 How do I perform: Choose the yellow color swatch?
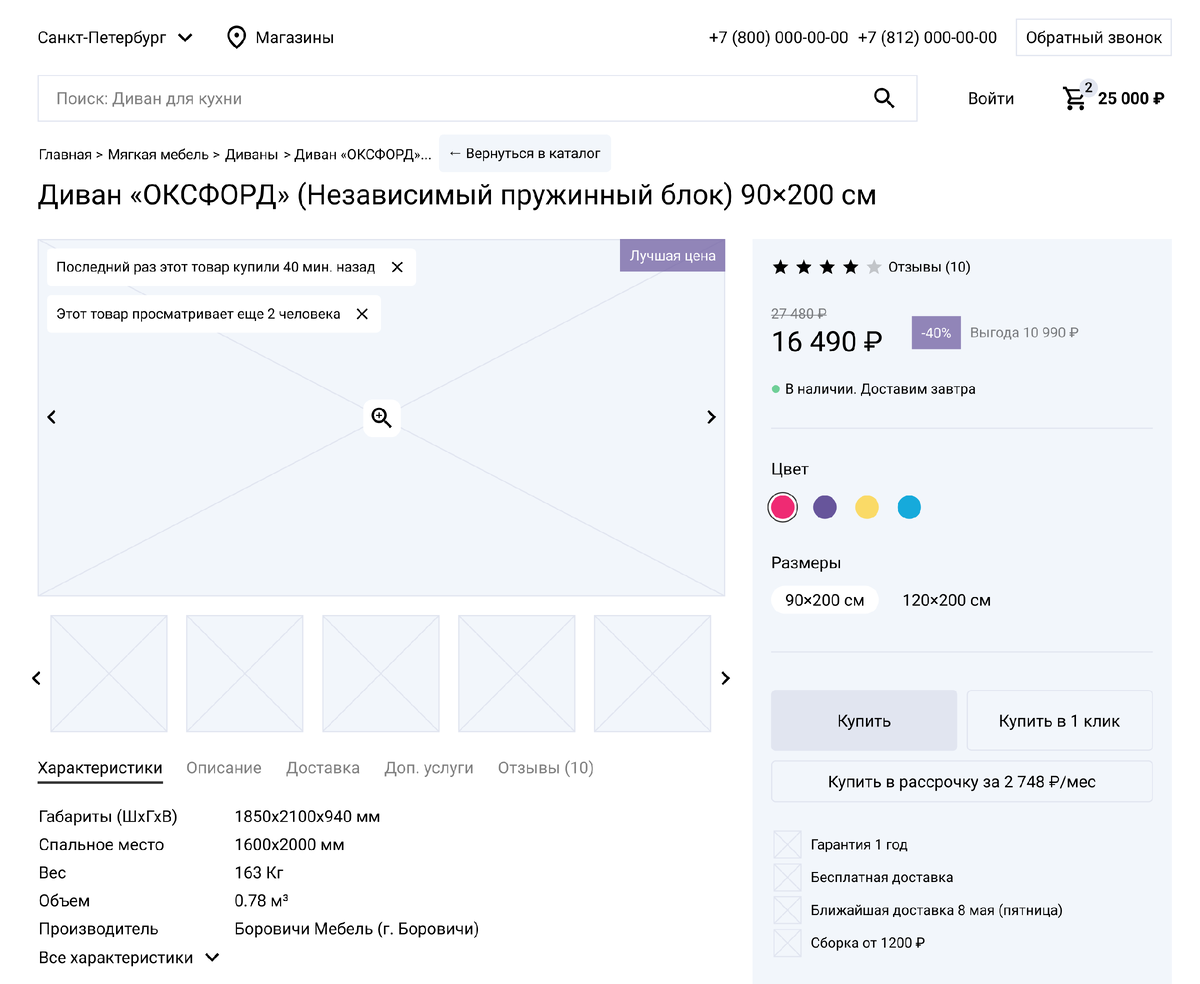(867, 507)
